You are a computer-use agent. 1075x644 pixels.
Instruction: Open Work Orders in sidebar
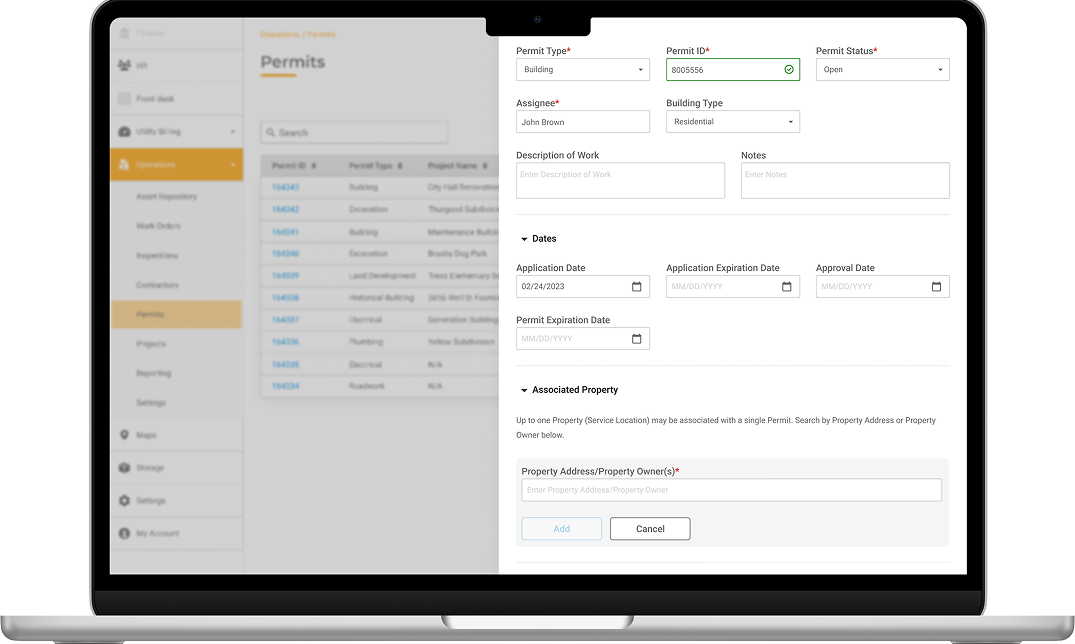click(x=158, y=226)
